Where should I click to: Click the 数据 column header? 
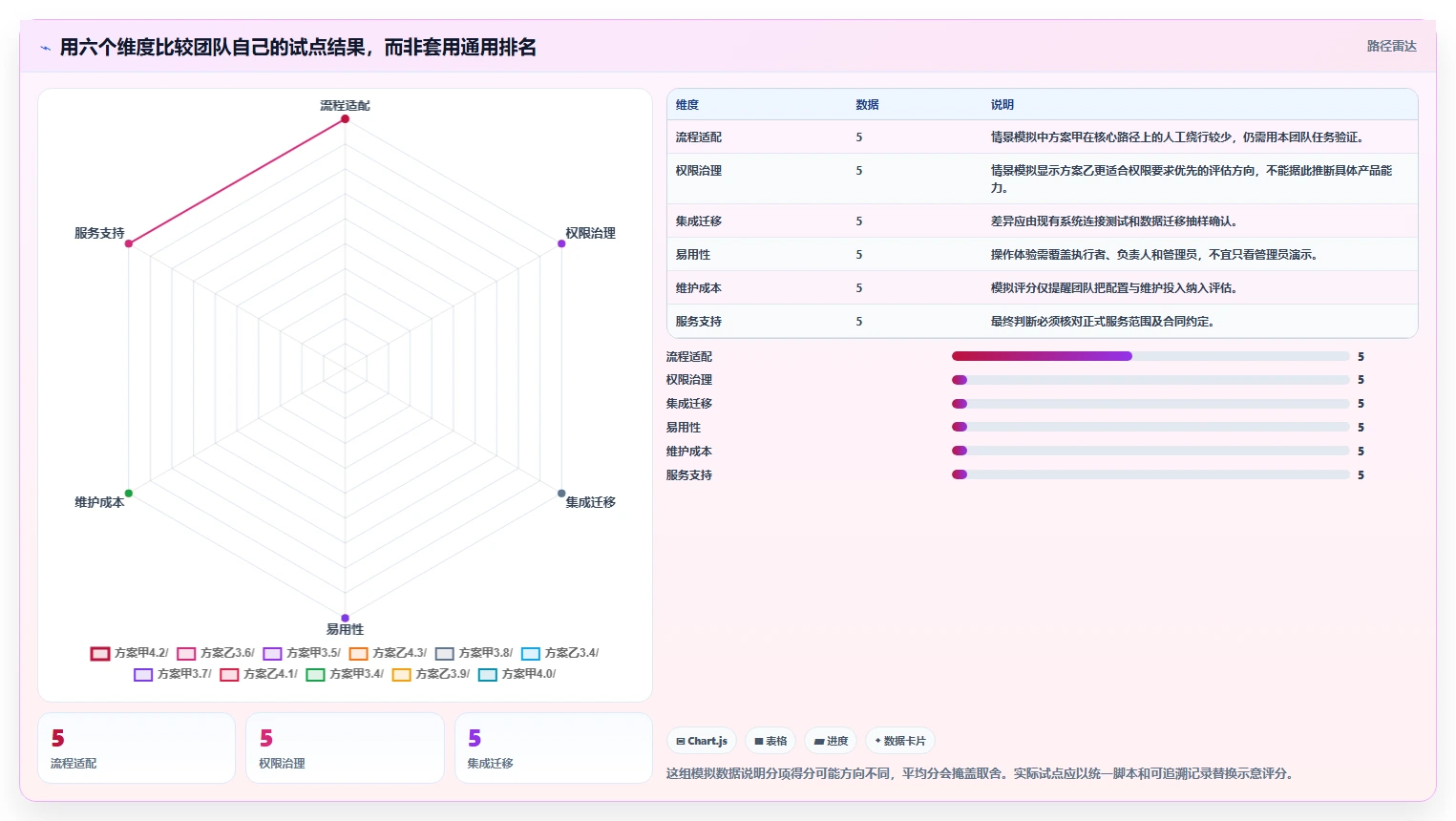click(867, 105)
